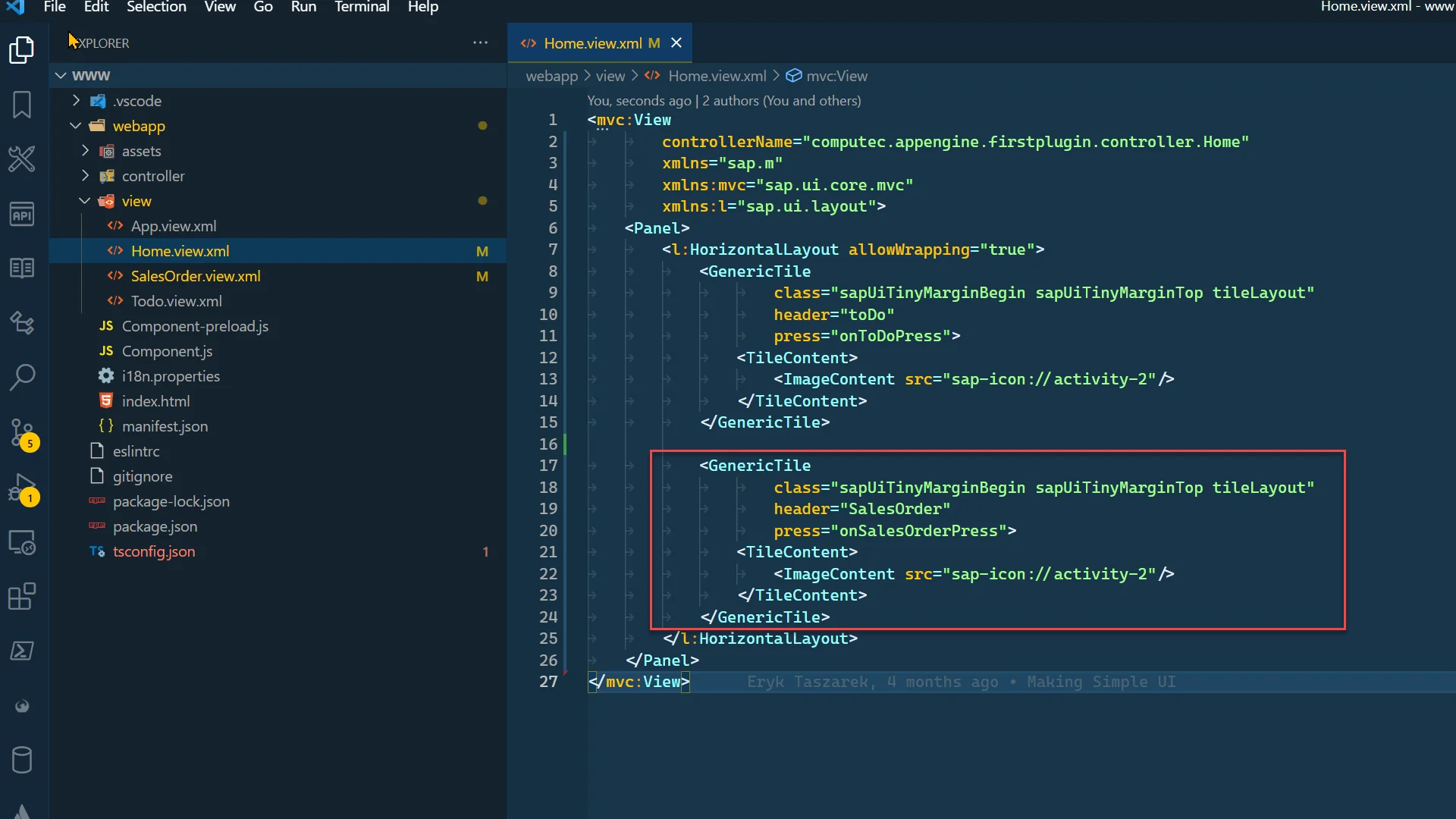Open the Explorer icon in activity bar

coord(22,50)
